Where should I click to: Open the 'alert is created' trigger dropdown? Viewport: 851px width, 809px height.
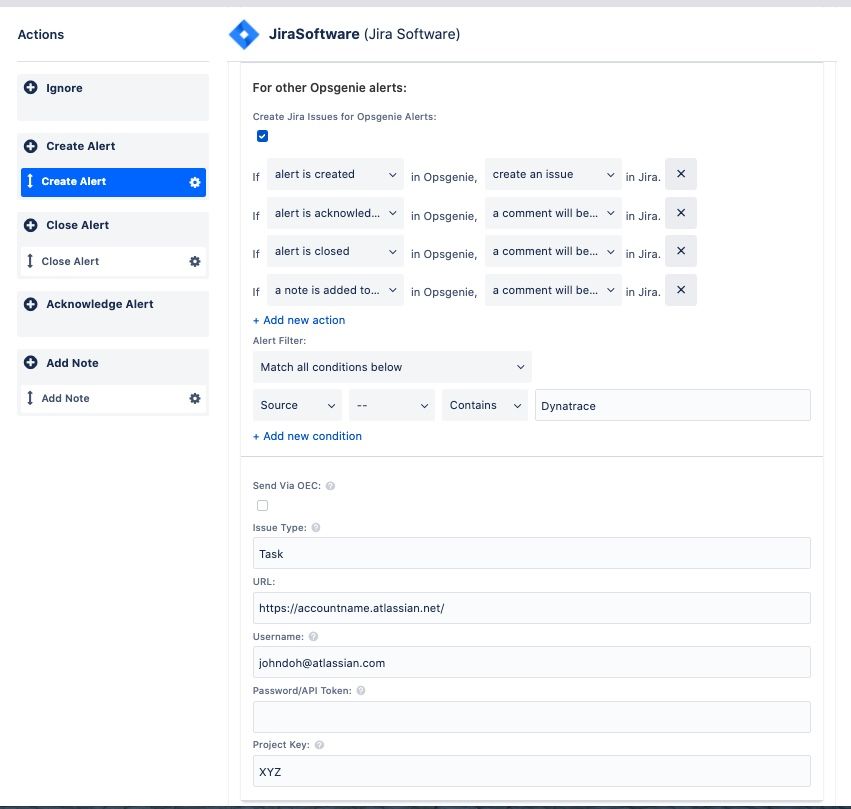(x=335, y=174)
